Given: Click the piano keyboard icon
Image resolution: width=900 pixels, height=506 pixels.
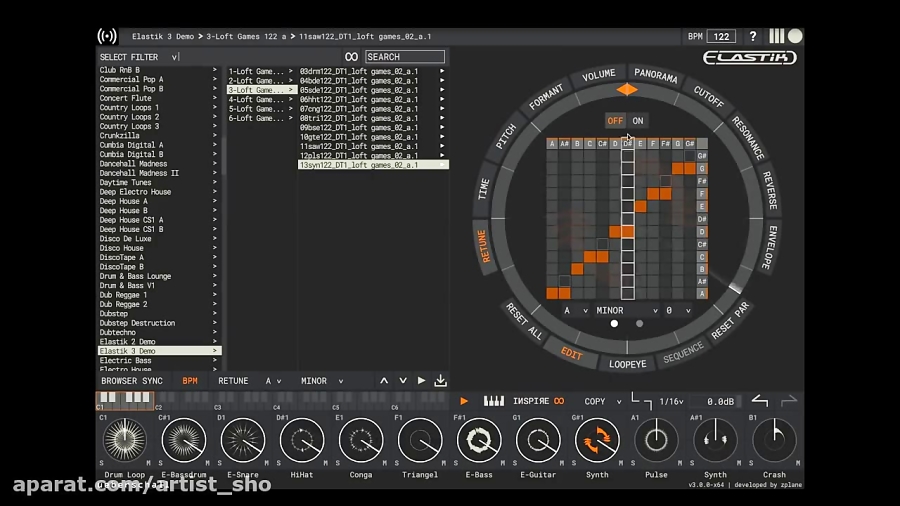Looking at the screenshot, I should (x=493, y=401).
